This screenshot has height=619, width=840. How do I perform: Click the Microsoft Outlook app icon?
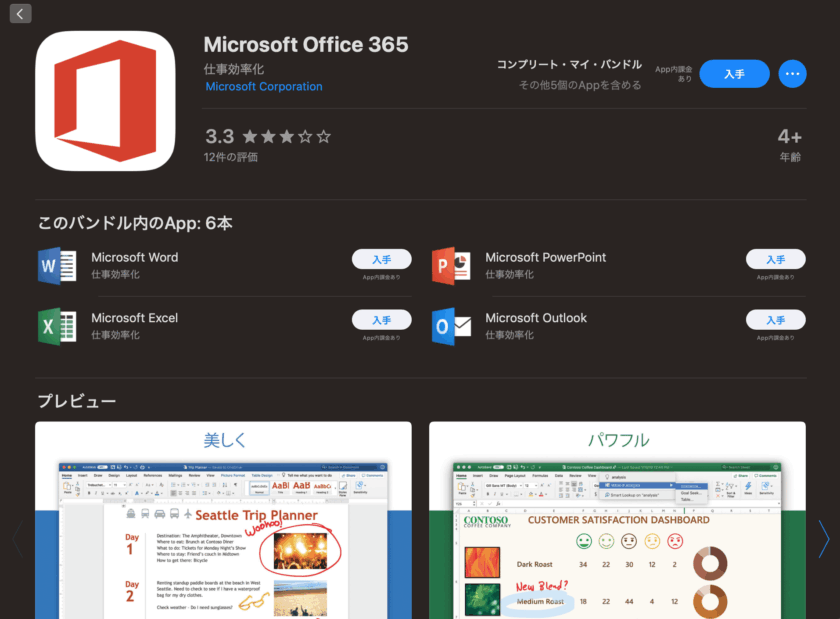click(451, 326)
